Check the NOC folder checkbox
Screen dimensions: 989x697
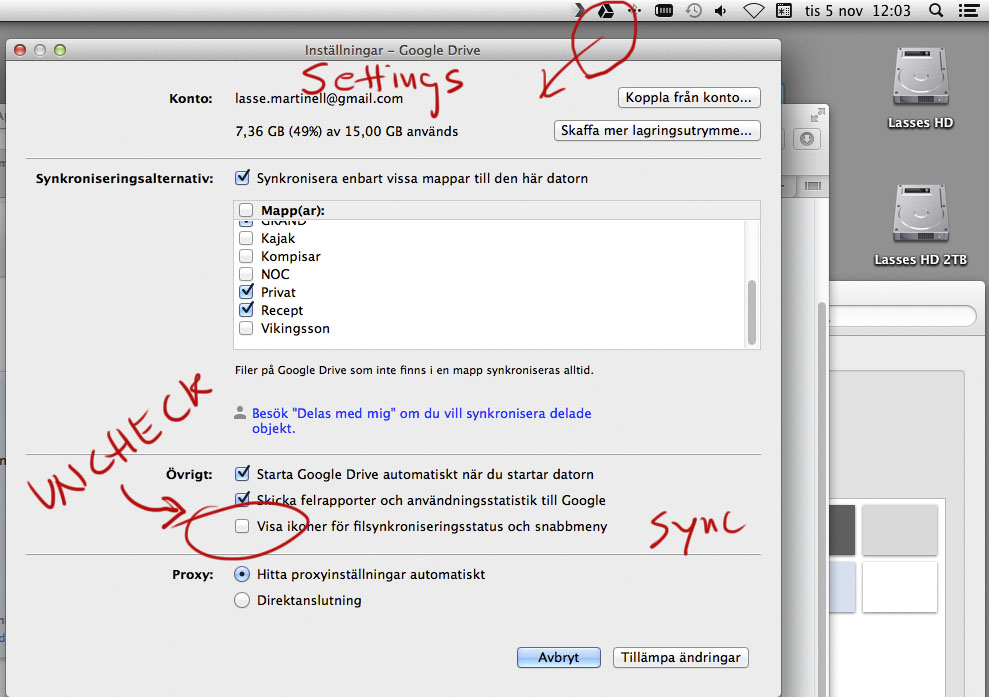click(x=246, y=274)
